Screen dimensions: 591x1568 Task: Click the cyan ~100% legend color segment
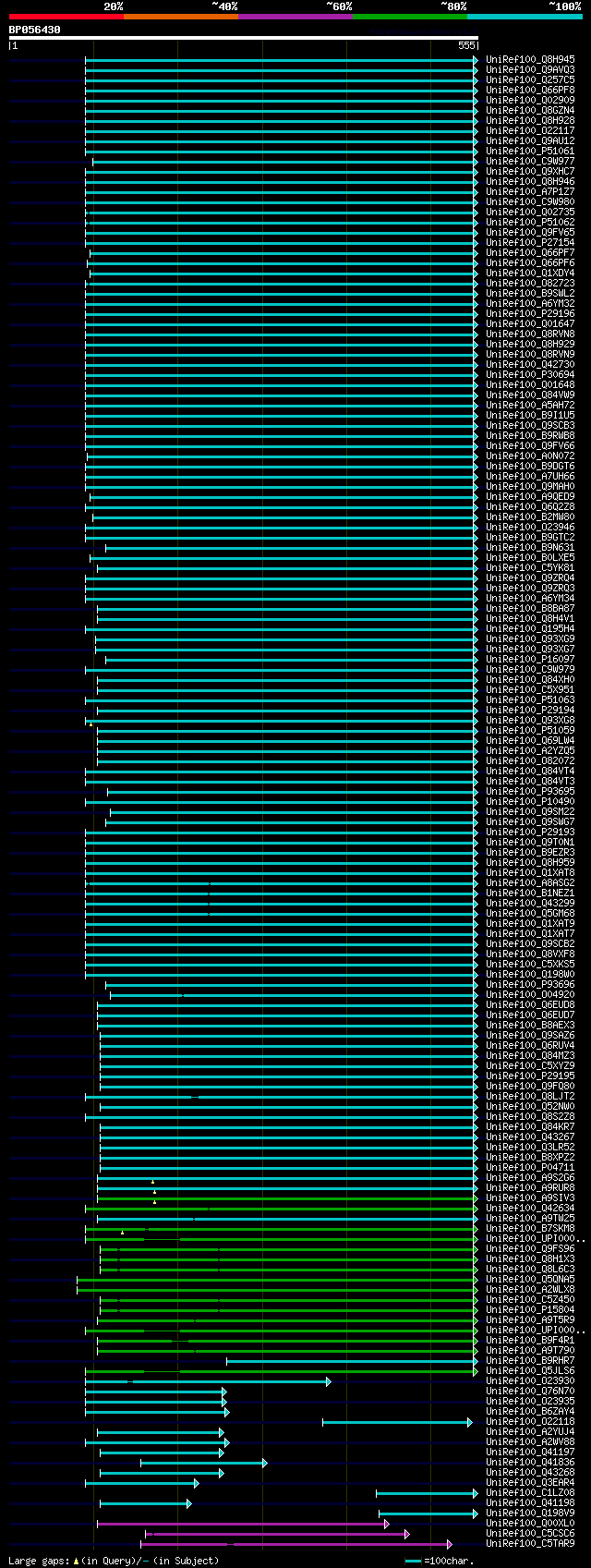525,17
